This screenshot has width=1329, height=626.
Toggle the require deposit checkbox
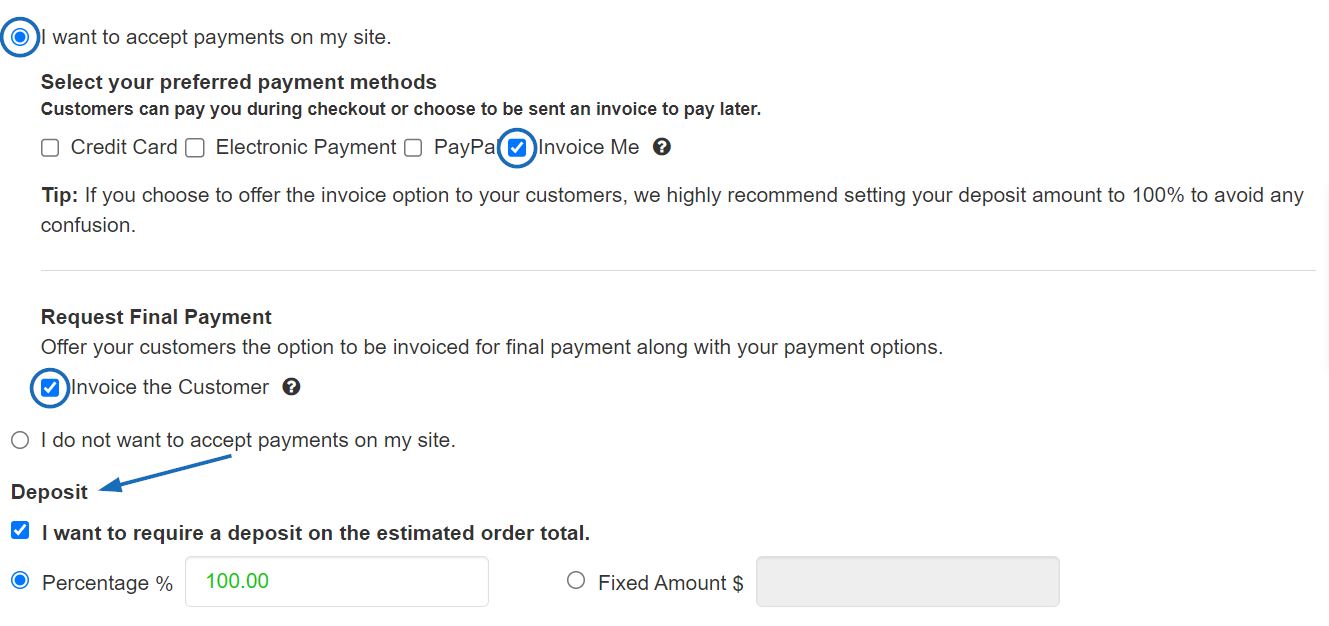[20, 530]
